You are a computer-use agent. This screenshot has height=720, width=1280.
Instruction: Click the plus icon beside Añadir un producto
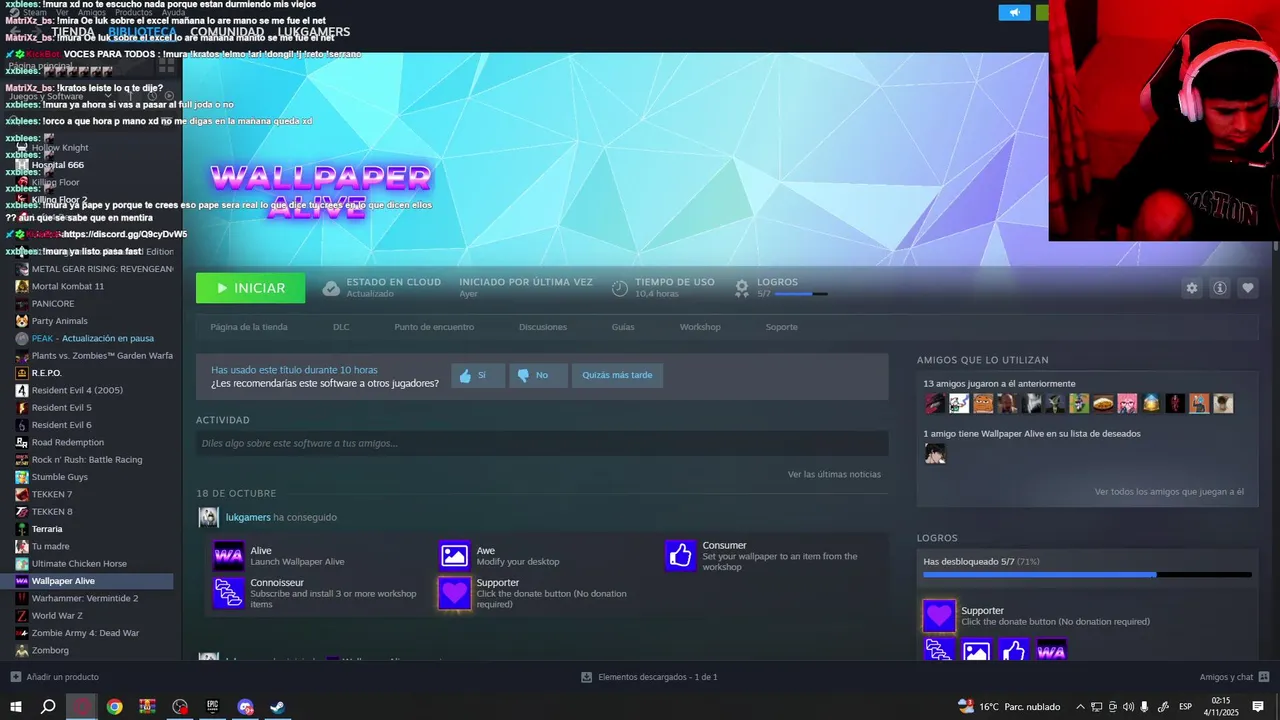15,677
